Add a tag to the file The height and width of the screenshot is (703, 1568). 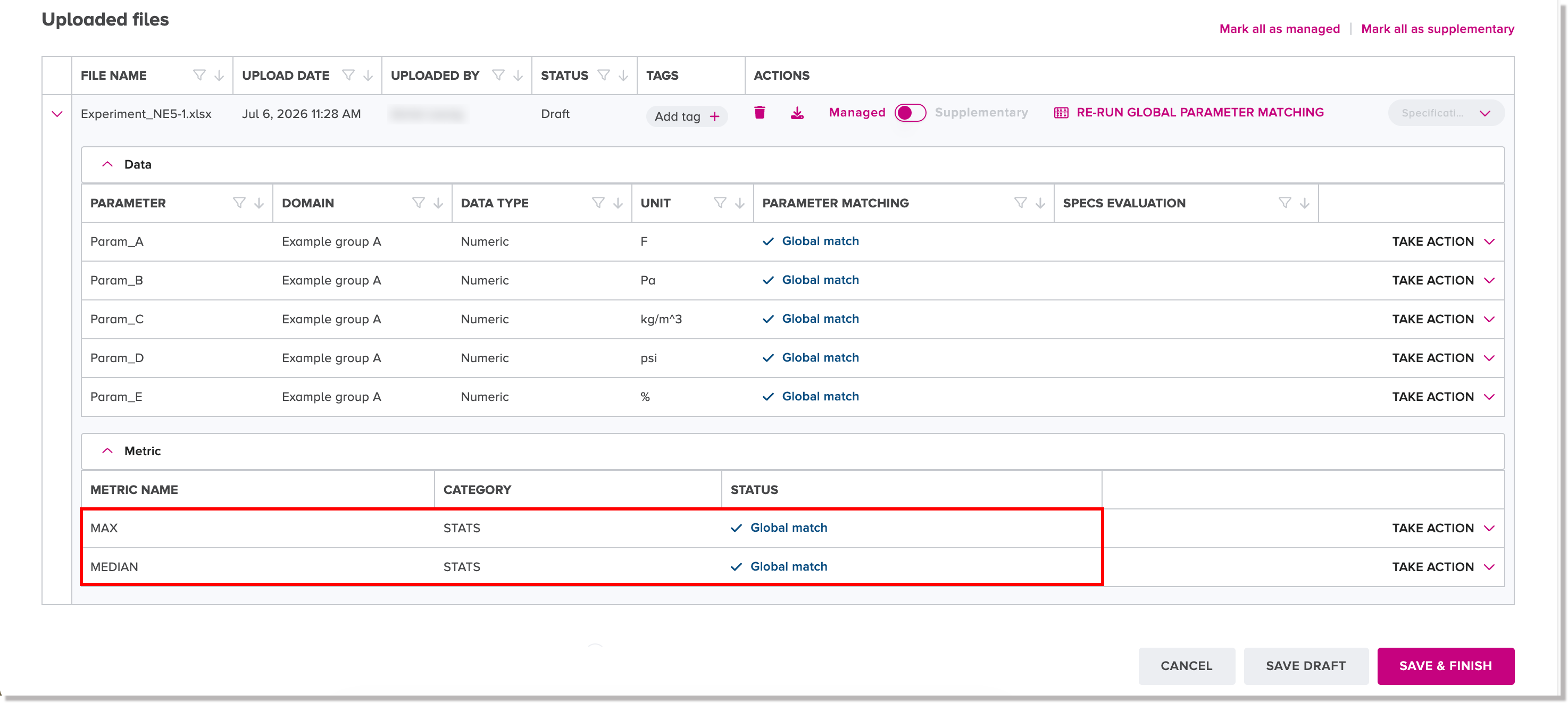[687, 116]
